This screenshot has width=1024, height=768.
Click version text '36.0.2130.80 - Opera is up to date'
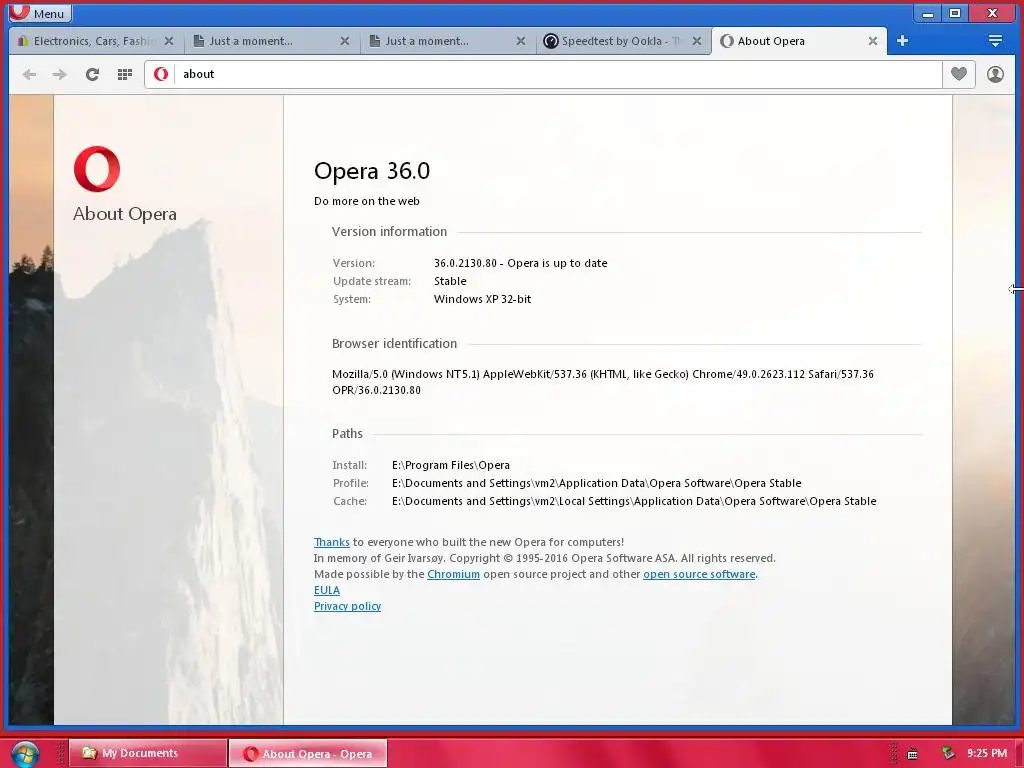coord(520,263)
